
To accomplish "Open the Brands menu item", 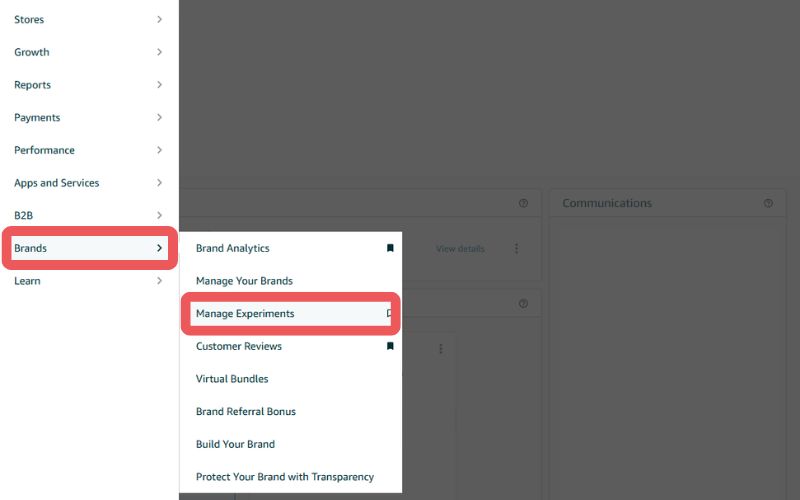I will 90,248.
